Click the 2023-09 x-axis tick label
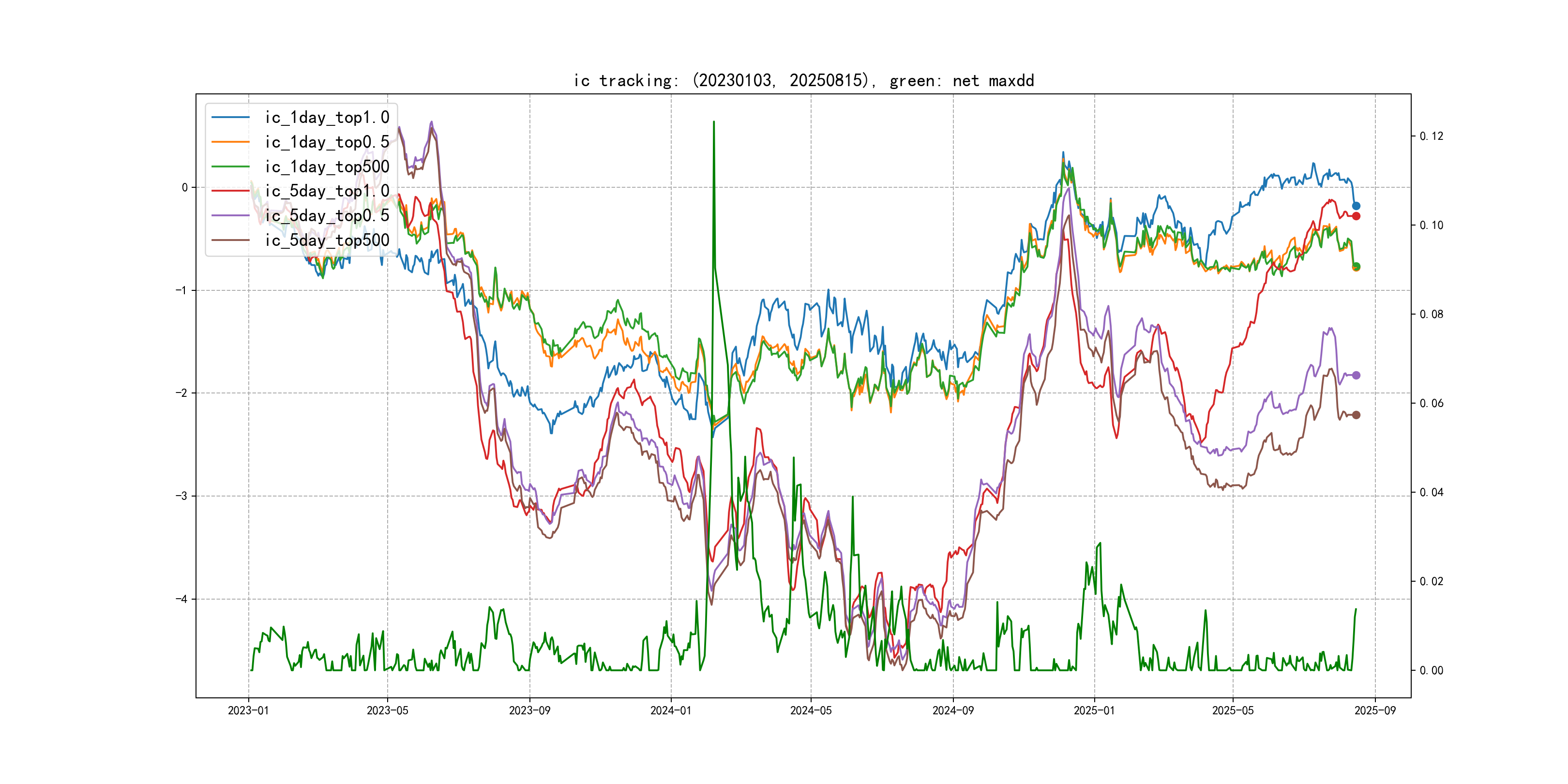This screenshot has width=1568, height=784. tap(529, 710)
